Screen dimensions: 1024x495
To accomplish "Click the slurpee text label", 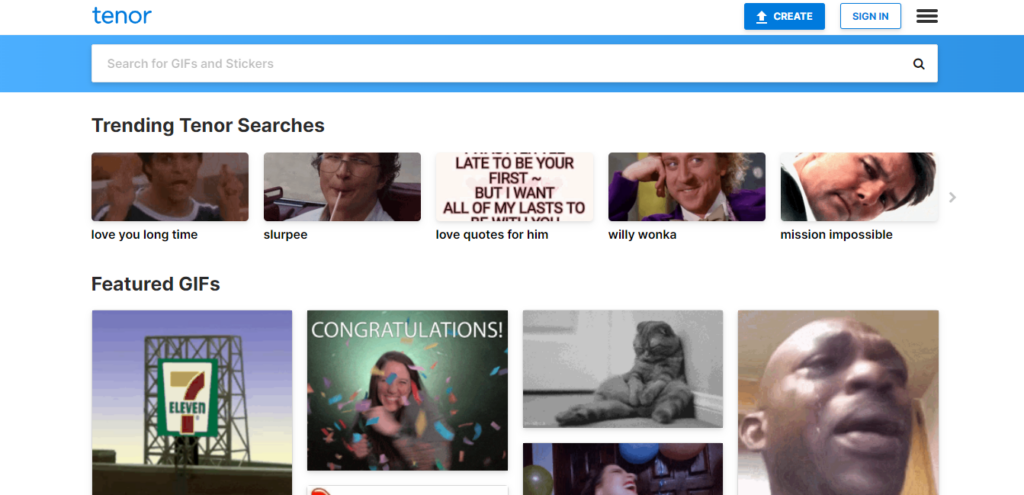I will [x=285, y=235].
